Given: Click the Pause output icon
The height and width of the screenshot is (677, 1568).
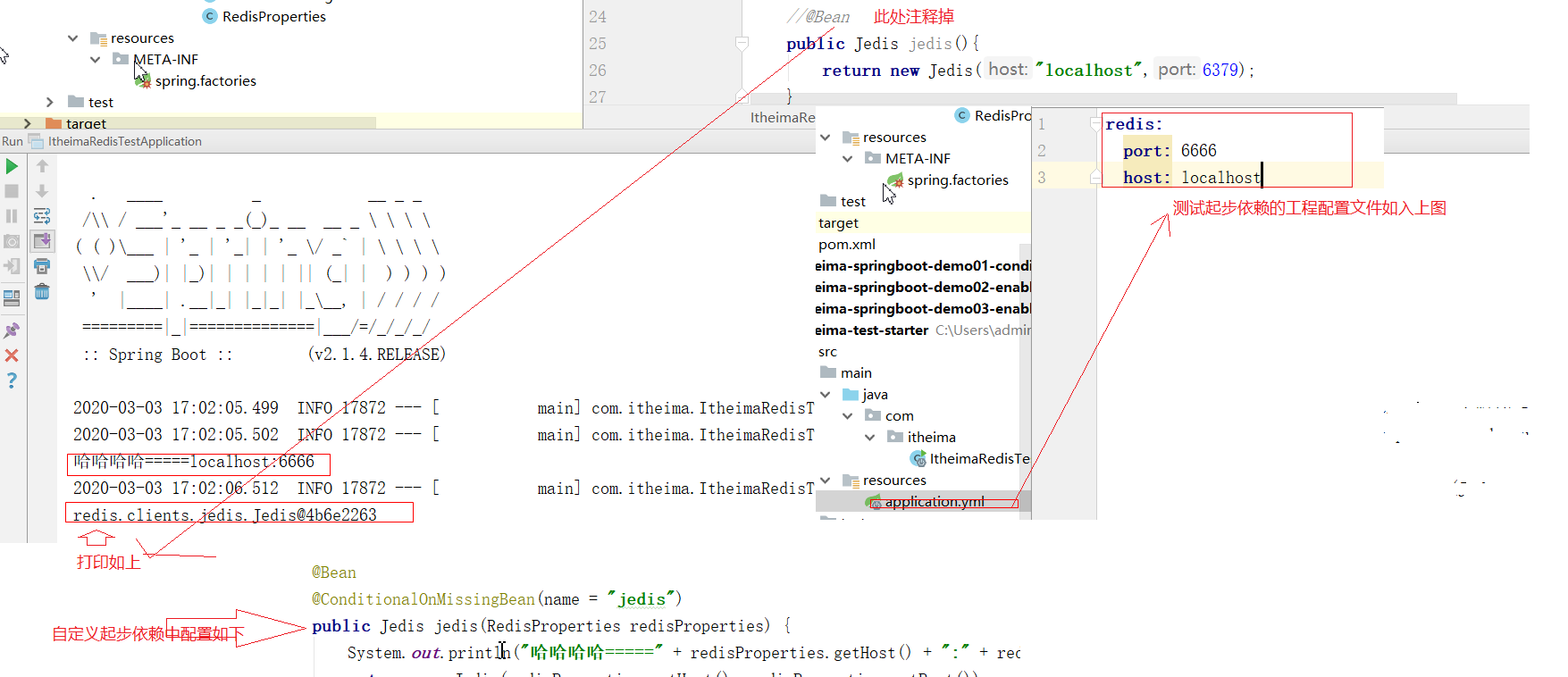Looking at the screenshot, I should point(12,216).
